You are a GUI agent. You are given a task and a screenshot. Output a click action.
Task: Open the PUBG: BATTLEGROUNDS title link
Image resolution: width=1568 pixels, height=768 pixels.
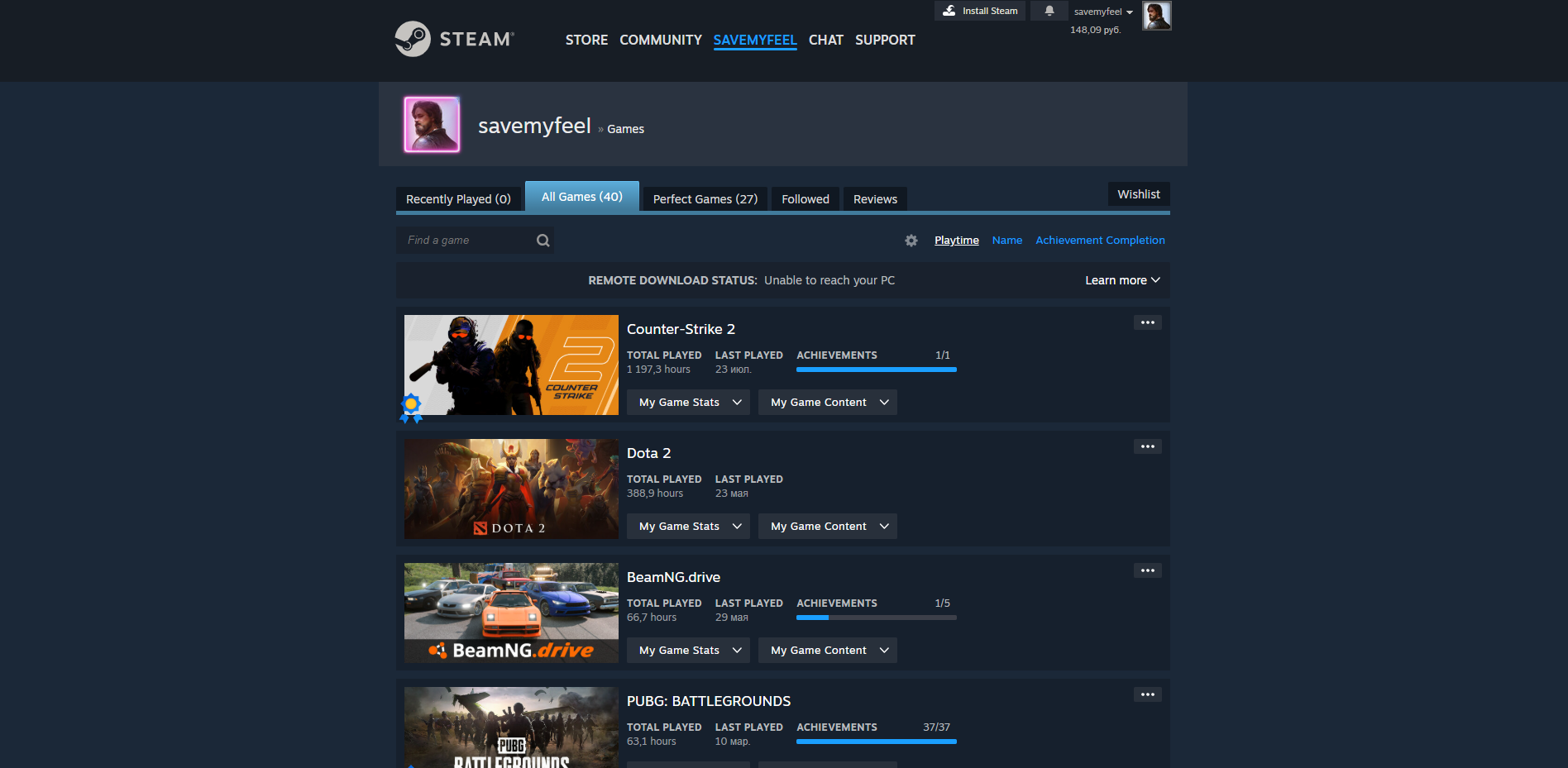(x=709, y=701)
